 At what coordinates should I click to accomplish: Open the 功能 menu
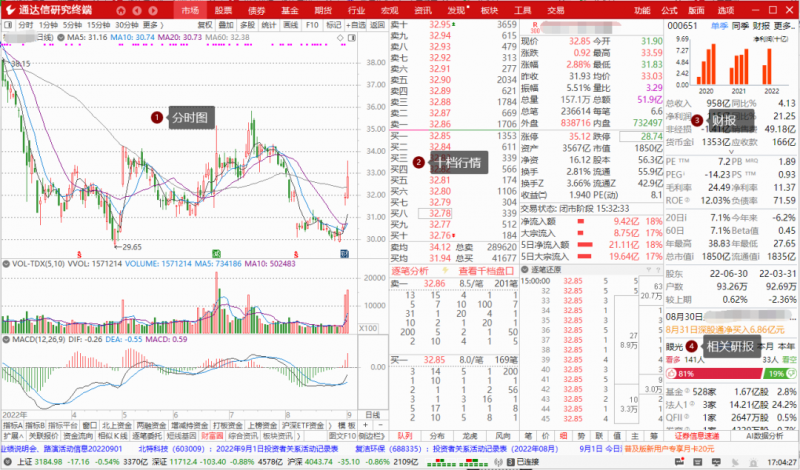[642, 10]
